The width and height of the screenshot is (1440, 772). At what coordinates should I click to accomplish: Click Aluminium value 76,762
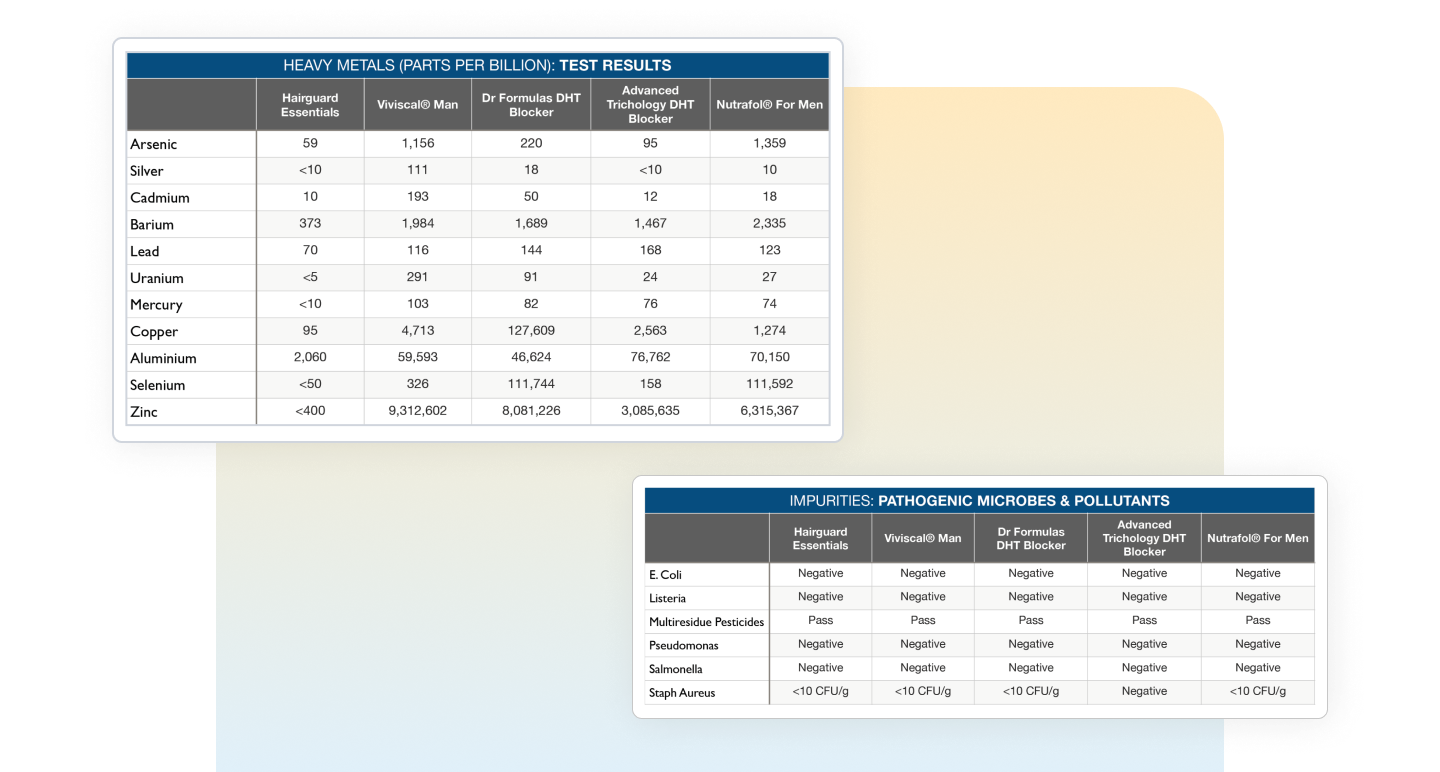[650, 356]
